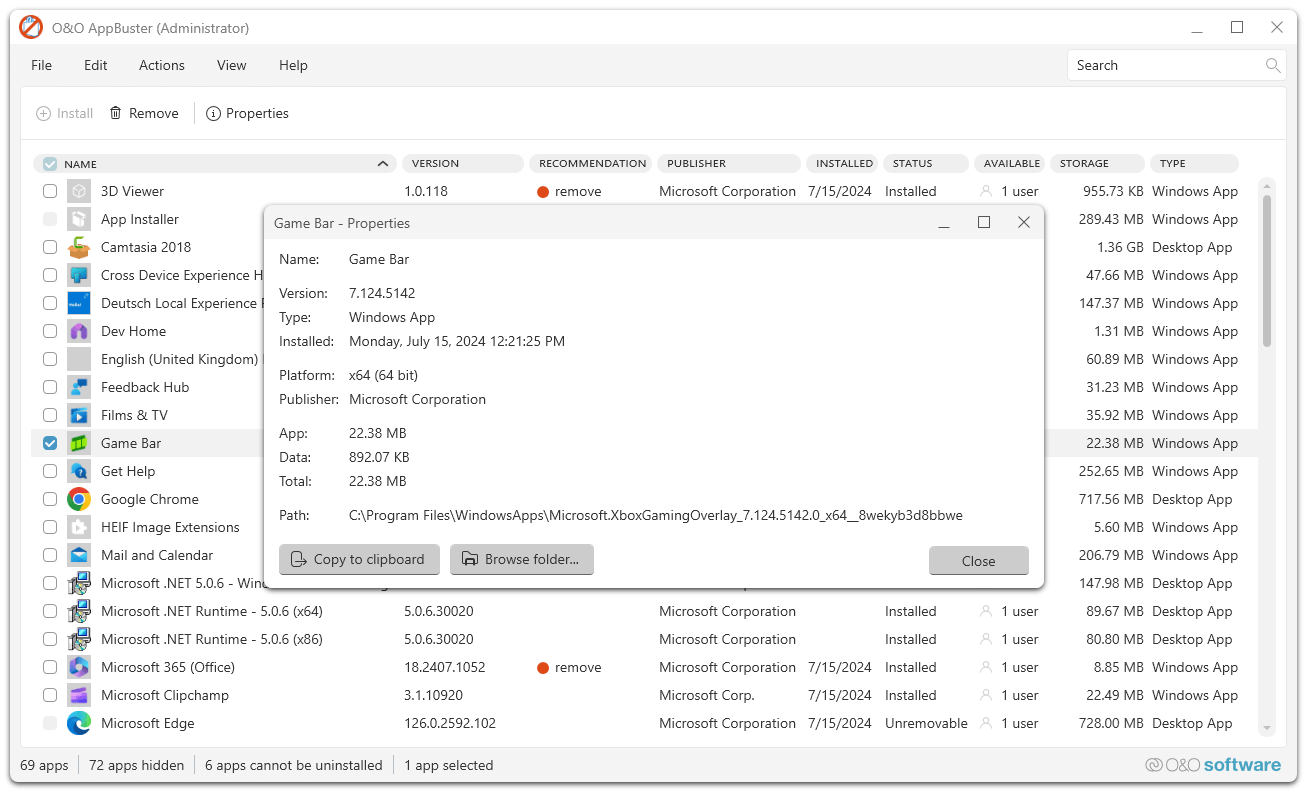Click Copy to clipboard button
The width and height of the screenshot is (1307, 792).
tap(359, 559)
